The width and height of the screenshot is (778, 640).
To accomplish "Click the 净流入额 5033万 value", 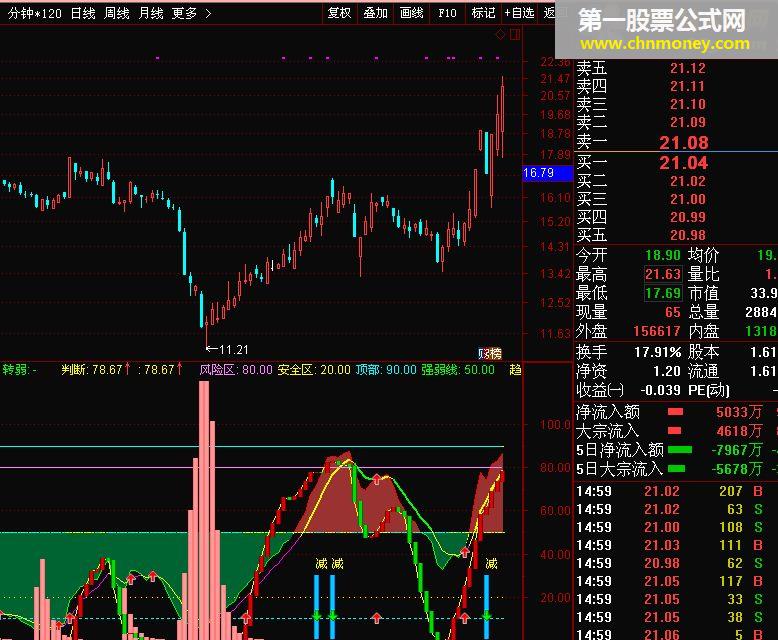I will click(x=739, y=412).
